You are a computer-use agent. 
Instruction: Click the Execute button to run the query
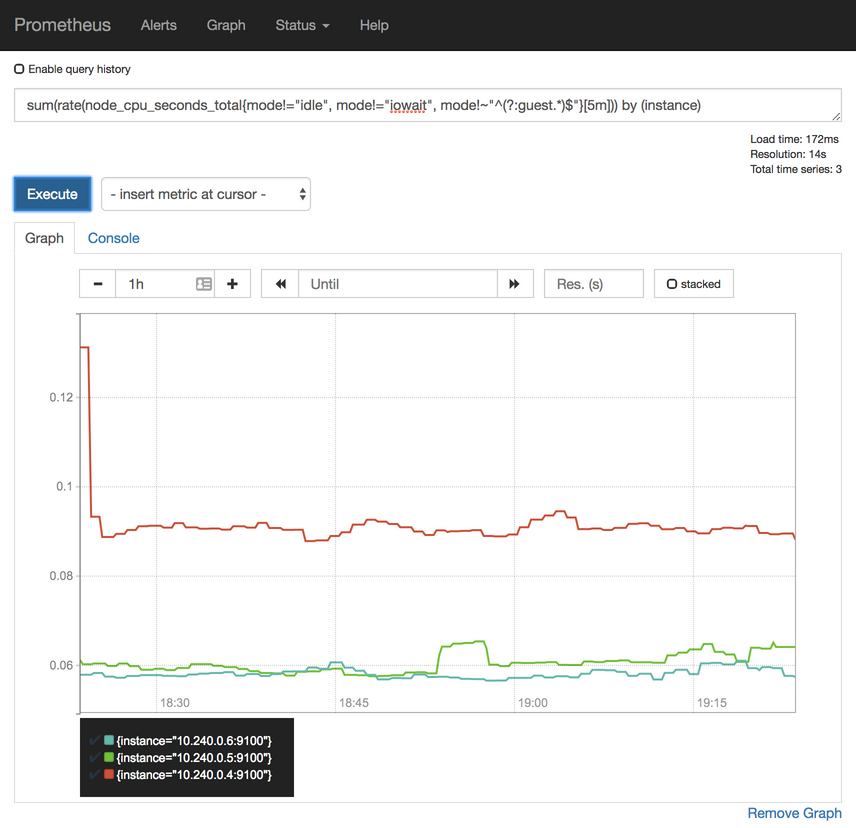click(x=52, y=194)
